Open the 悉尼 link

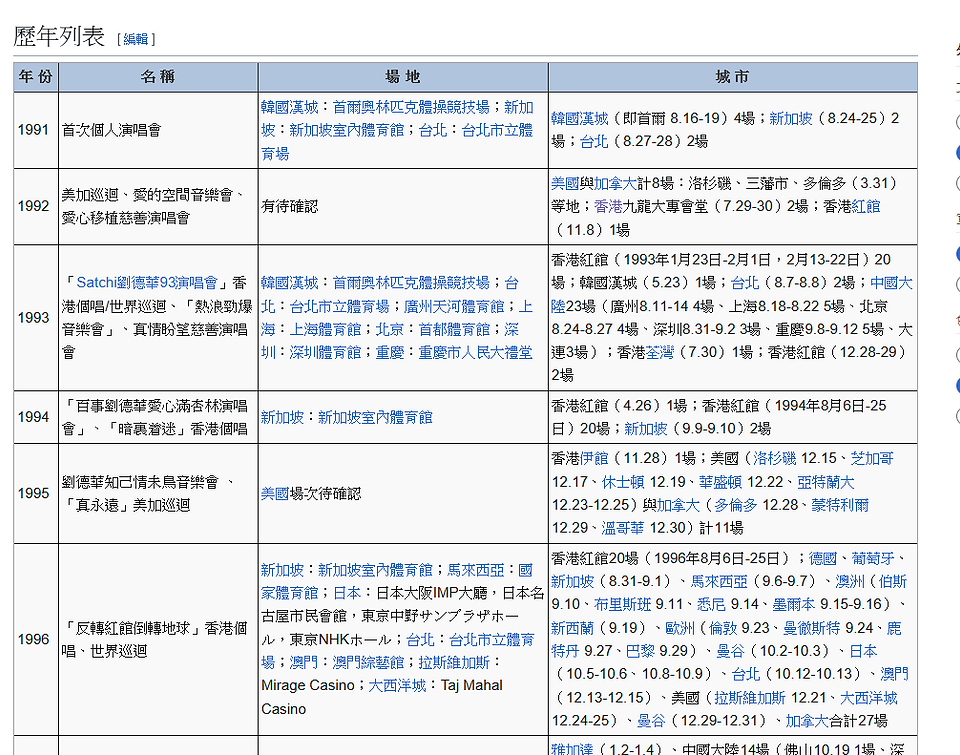tap(711, 604)
